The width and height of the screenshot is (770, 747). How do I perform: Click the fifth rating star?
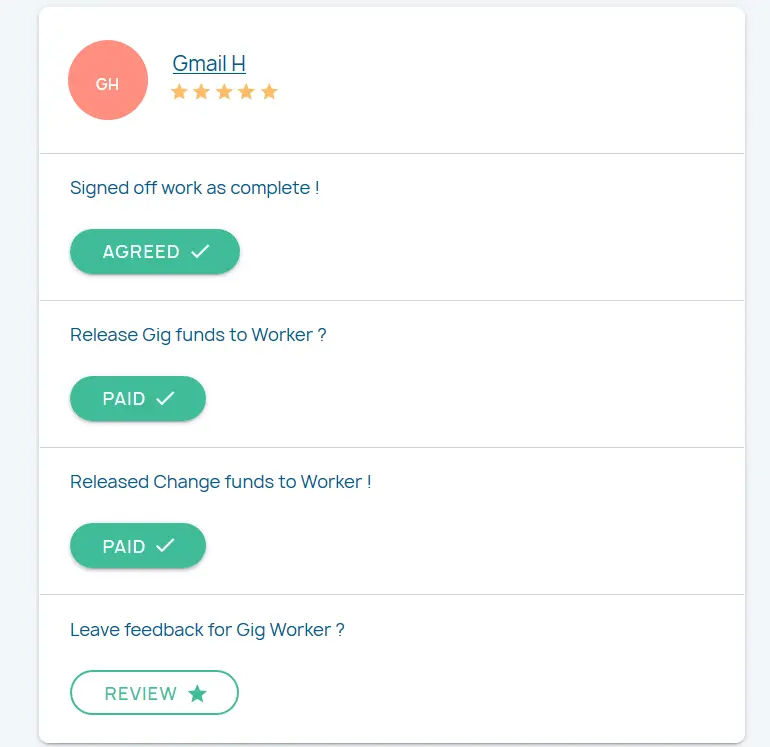pos(269,92)
